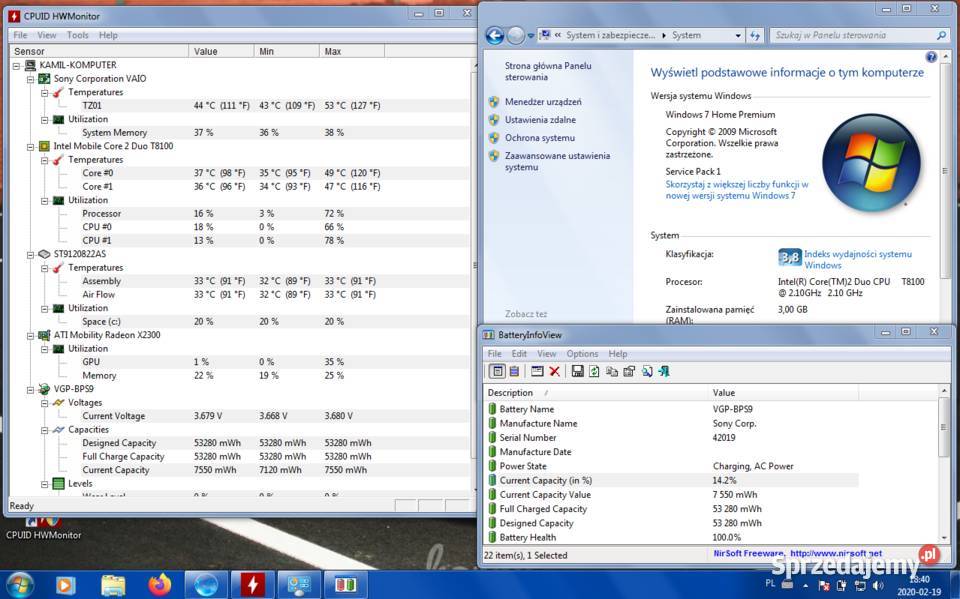The width and height of the screenshot is (960, 599).
Task: Collapse the Intel Mobile Core 2 Duo T8100 node
Action: (x=30, y=146)
